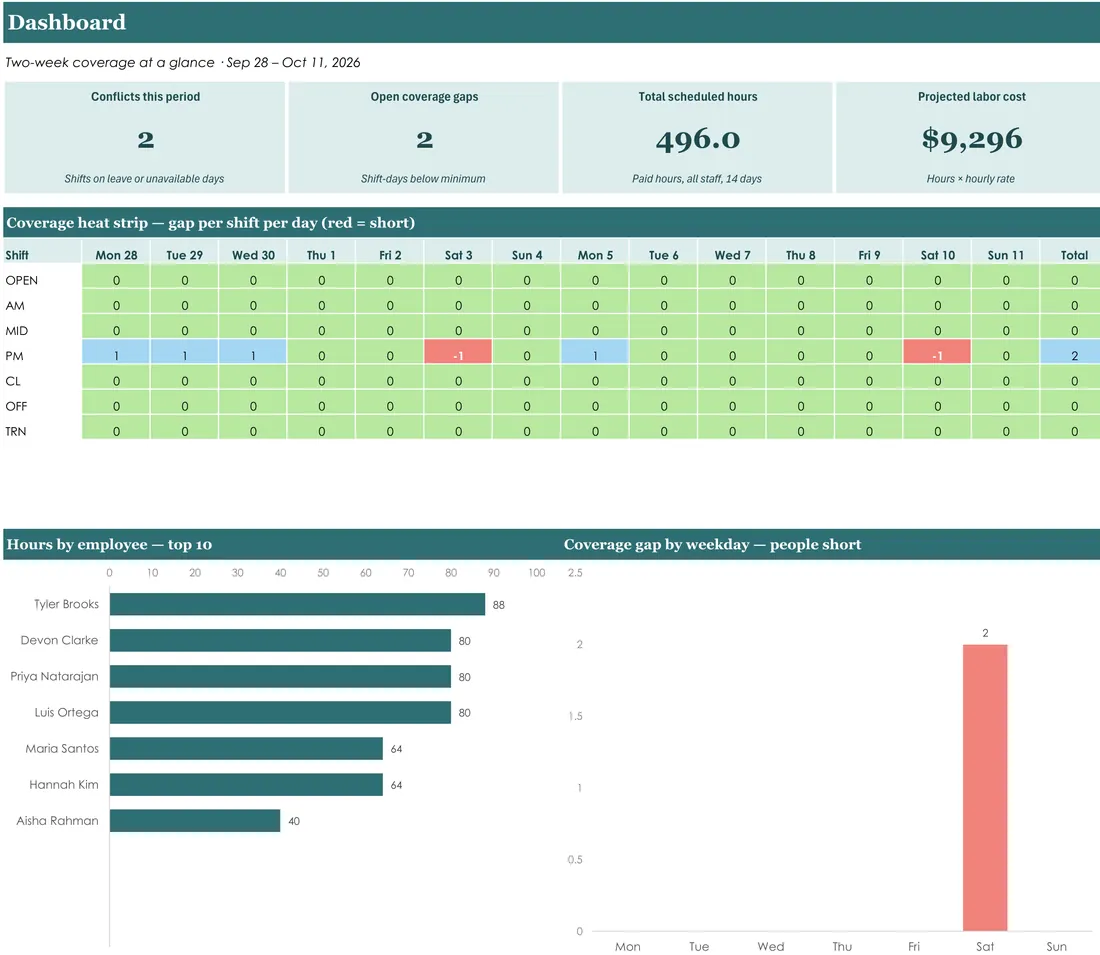Viewport: 1100px width, 955px height.
Task: Select the Total scheduled hours value 496.0
Action: [697, 140]
